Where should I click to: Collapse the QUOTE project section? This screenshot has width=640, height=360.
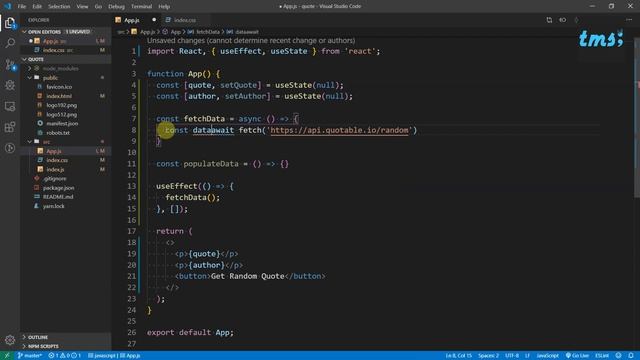[x=65, y=59]
